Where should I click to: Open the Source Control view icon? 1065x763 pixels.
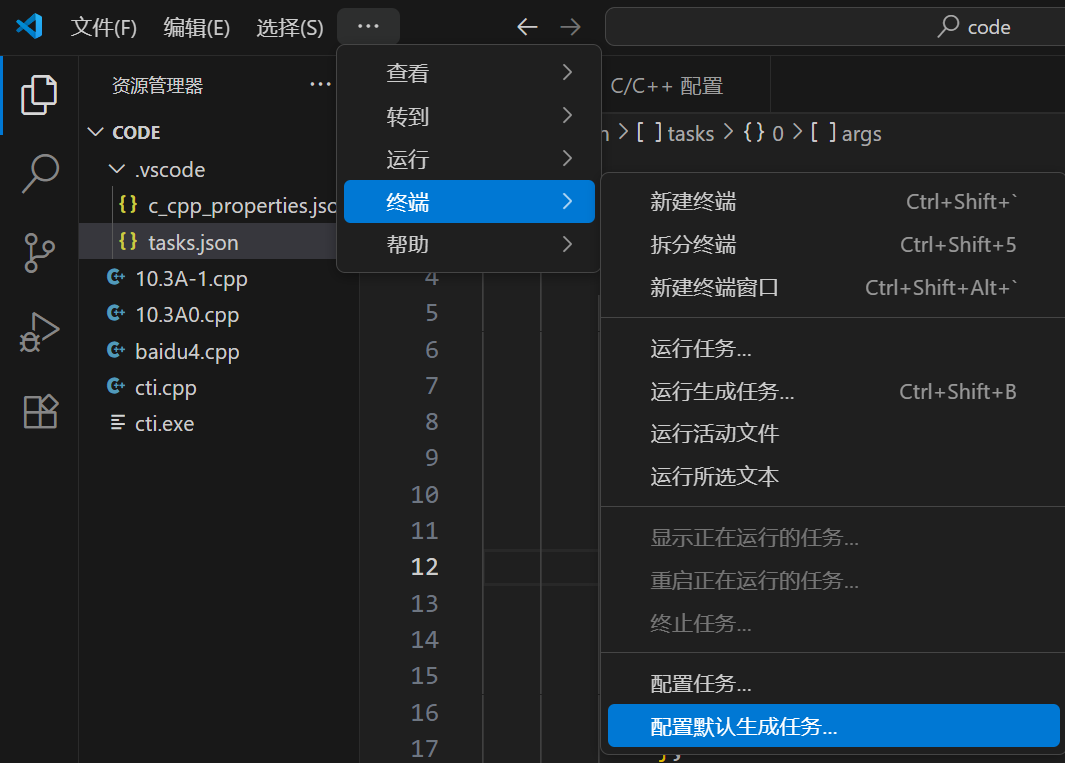coord(39,253)
